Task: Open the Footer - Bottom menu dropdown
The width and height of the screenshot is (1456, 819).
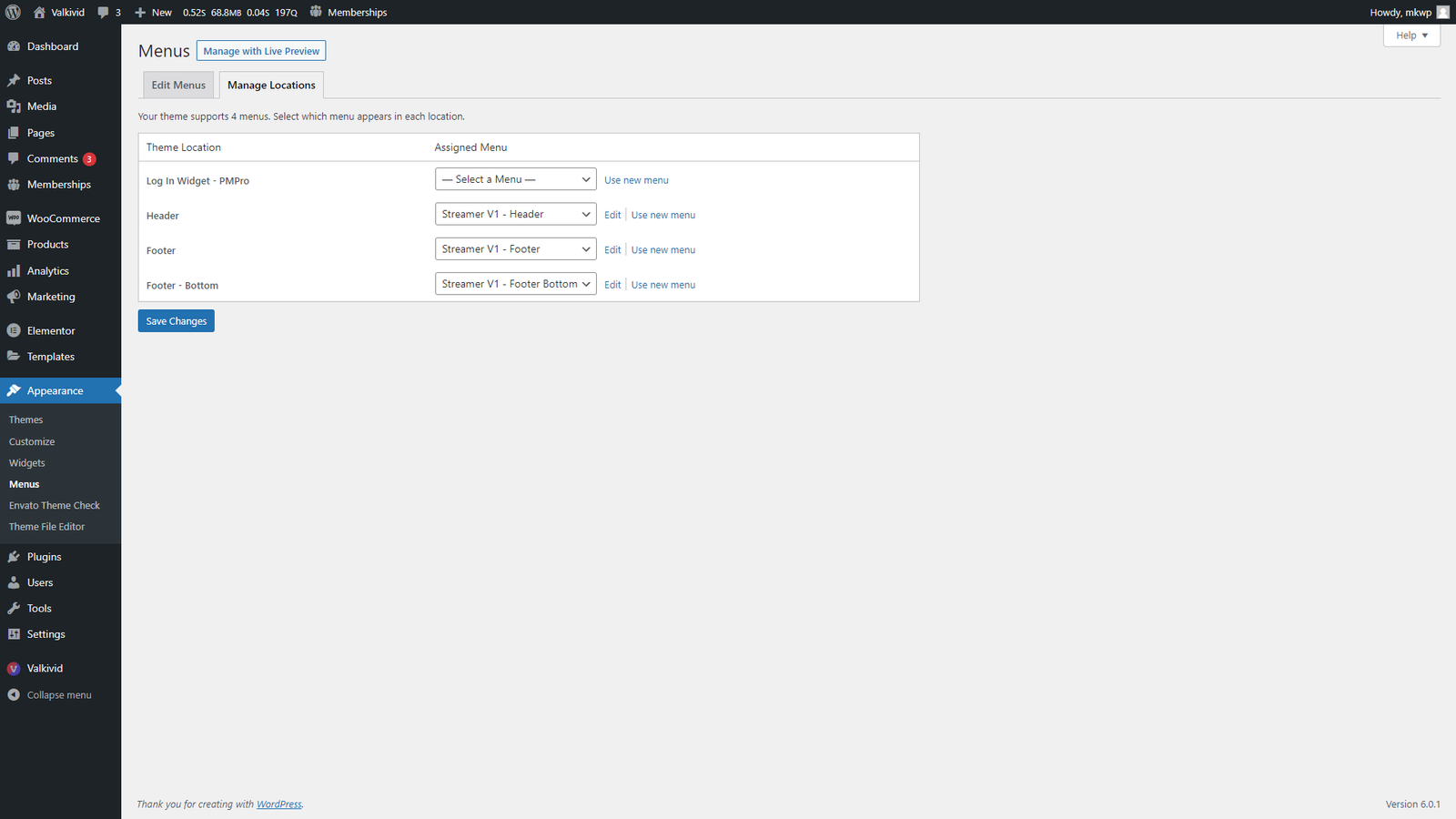Action: [x=515, y=284]
